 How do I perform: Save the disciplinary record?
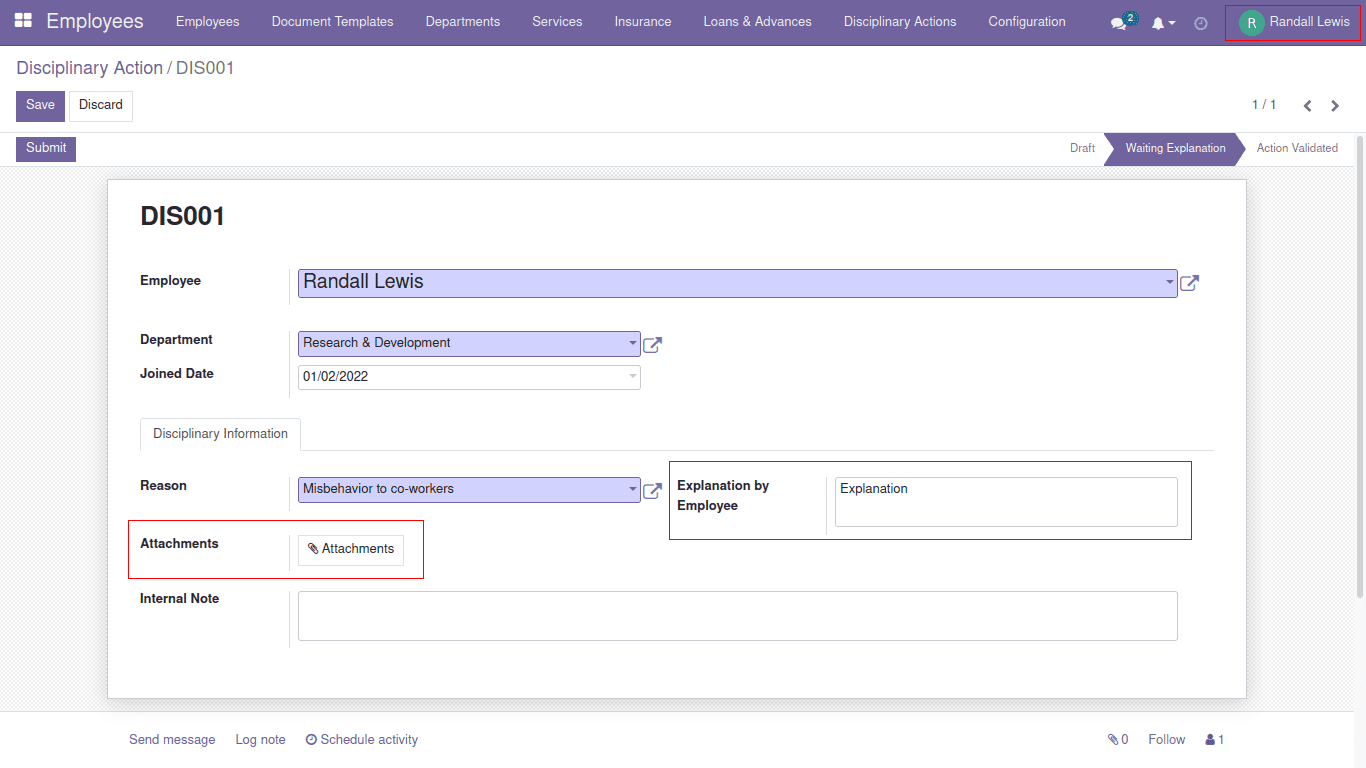point(39,105)
